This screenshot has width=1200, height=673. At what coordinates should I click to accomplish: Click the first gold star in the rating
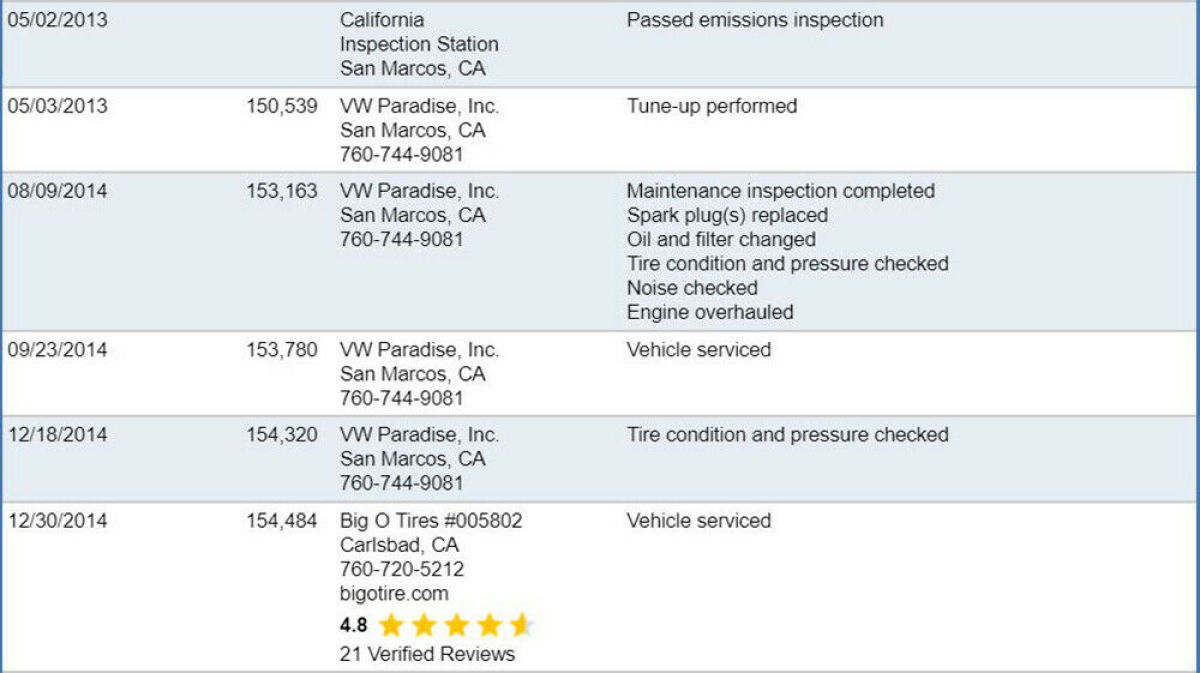(391, 626)
